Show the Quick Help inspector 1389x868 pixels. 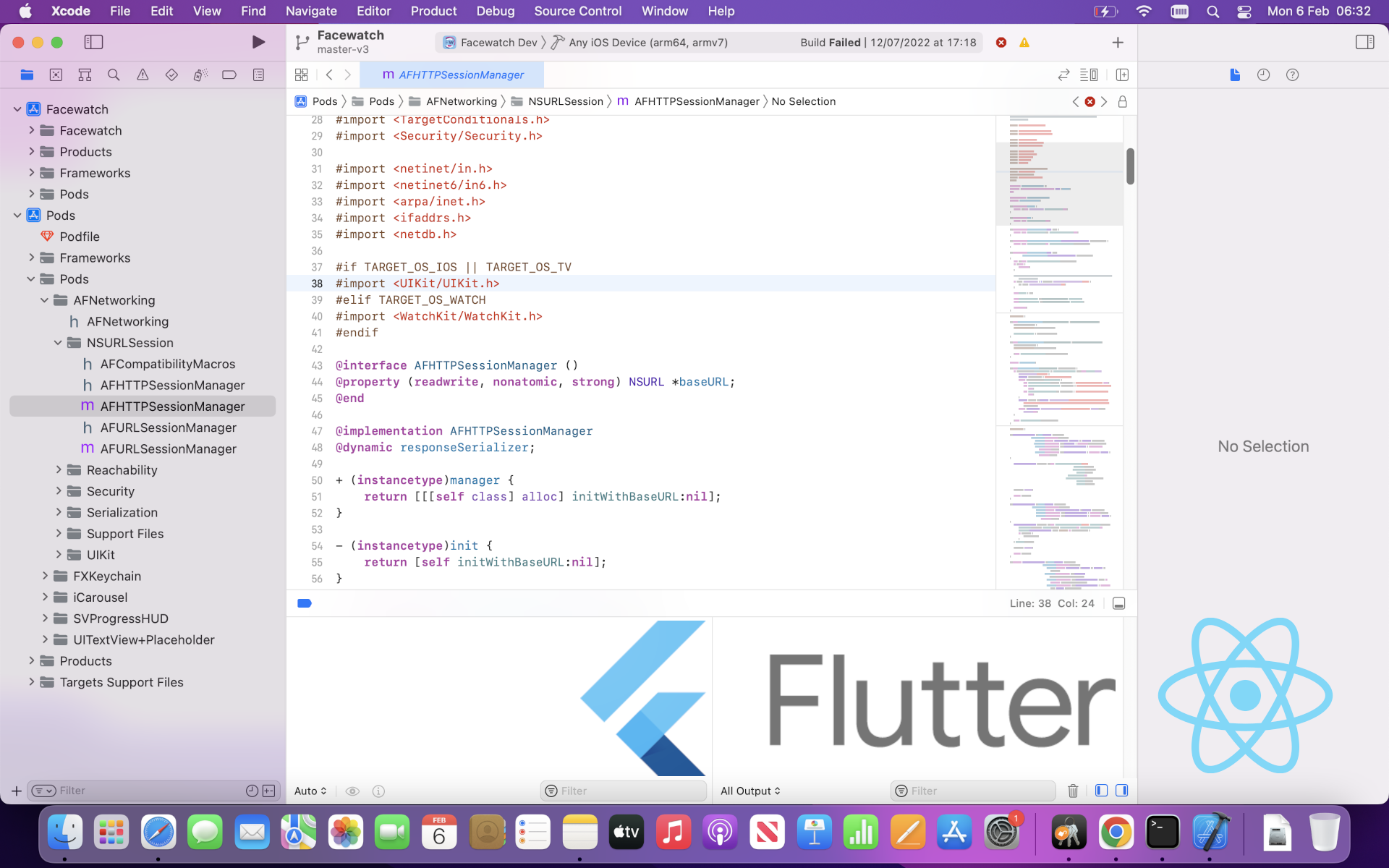tap(1293, 75)
